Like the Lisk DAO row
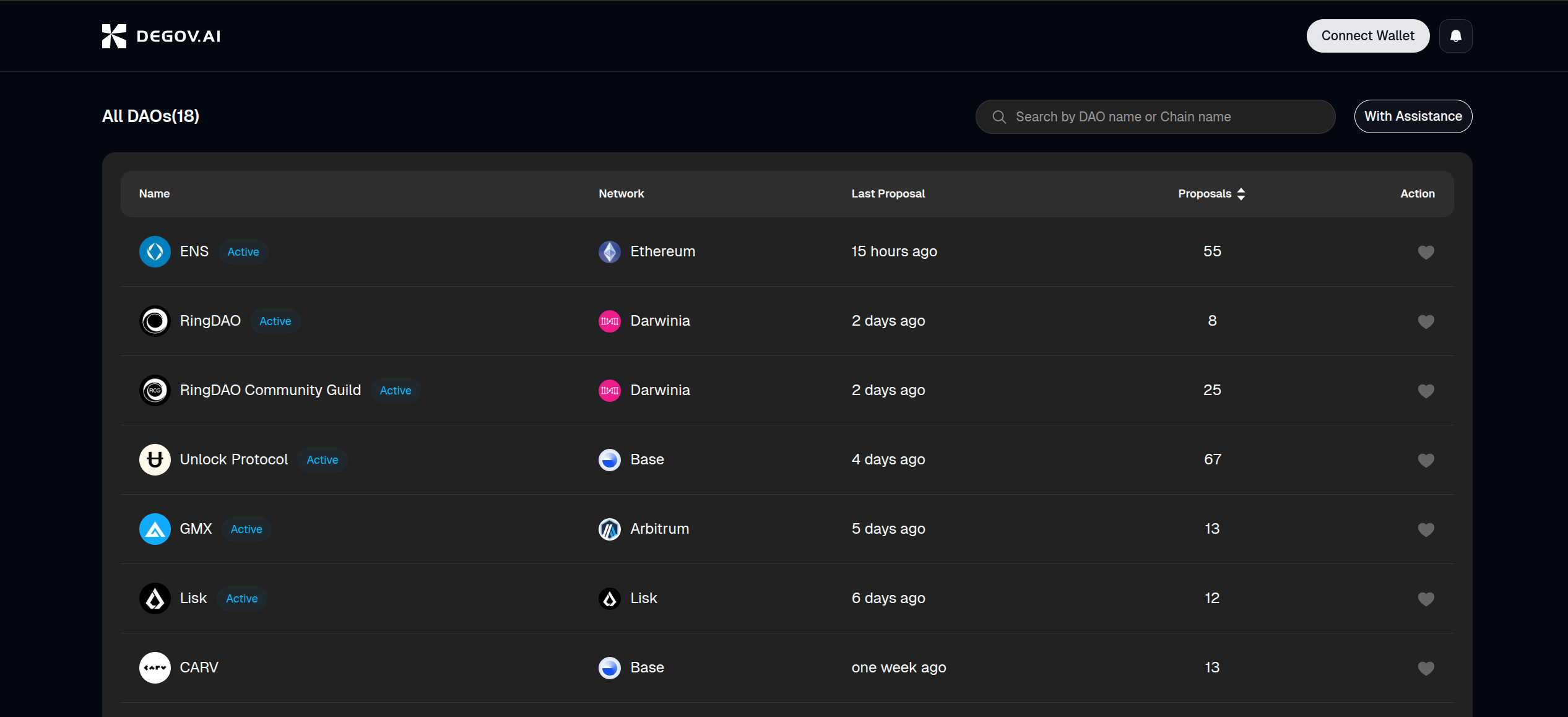Screen dimensions: 1568x717 click(x=1426, y=599)
